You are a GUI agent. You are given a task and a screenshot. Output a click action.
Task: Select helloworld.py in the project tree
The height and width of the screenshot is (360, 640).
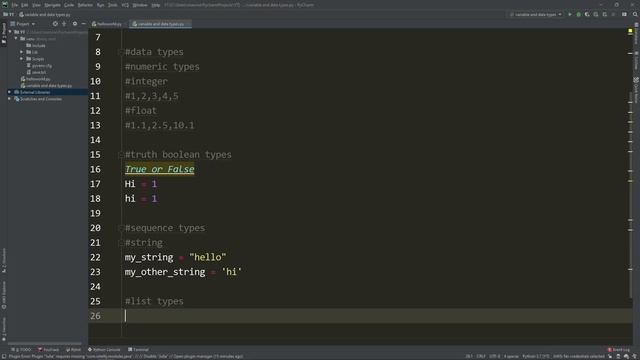[36, 79]
